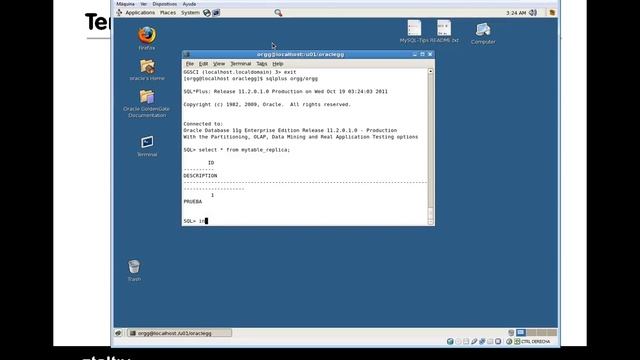Image resolution: width=640 pixels, height=360 pixels.
Task: Click the notification icon at the panel's right end
Action: tap(552, 13)
